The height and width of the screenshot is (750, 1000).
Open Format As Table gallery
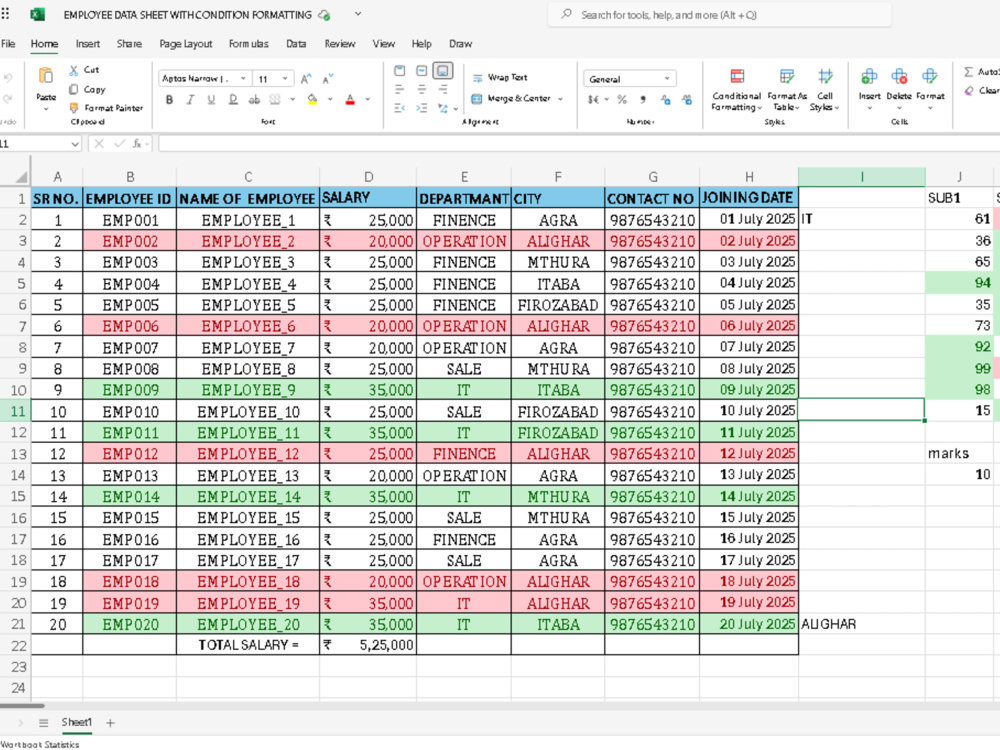click(787, 90)
